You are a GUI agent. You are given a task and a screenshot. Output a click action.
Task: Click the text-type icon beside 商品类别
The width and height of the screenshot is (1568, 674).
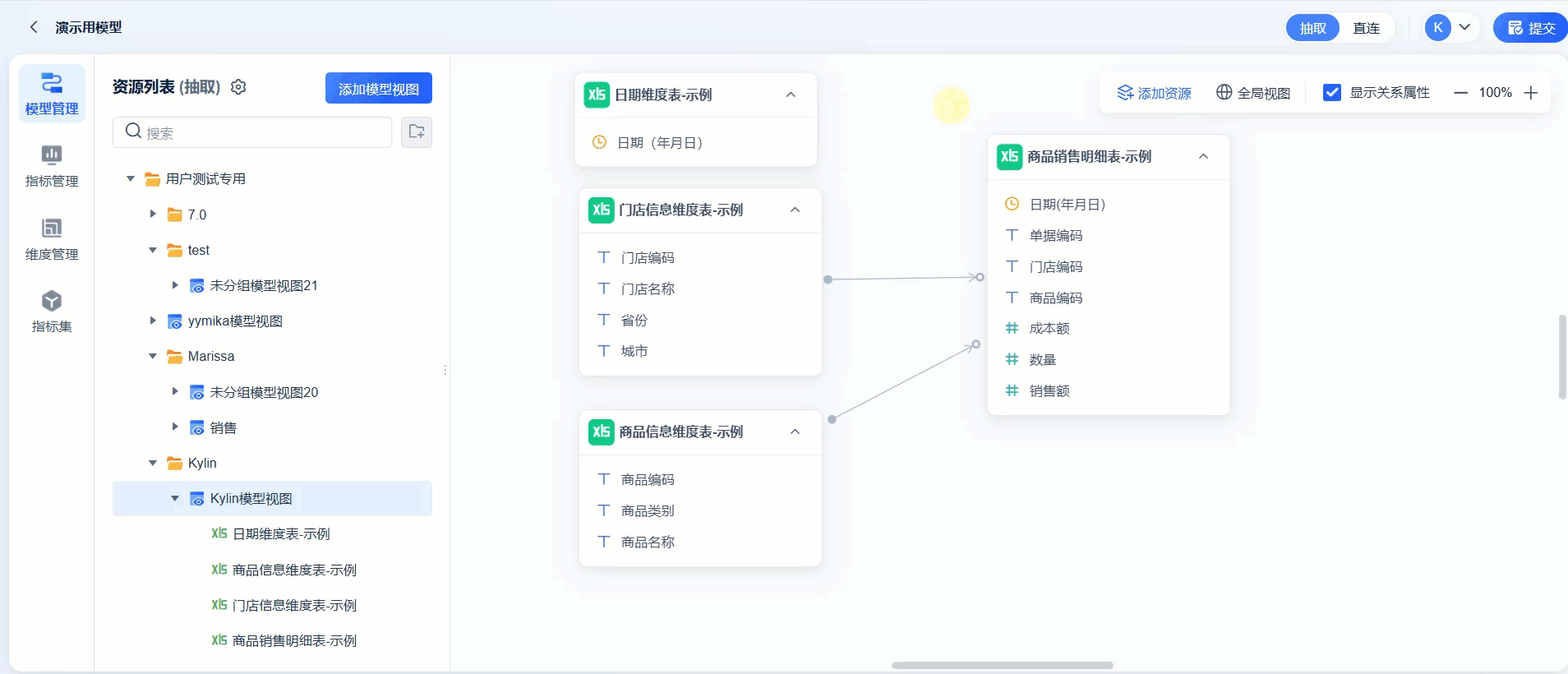(x=604, y=510)
